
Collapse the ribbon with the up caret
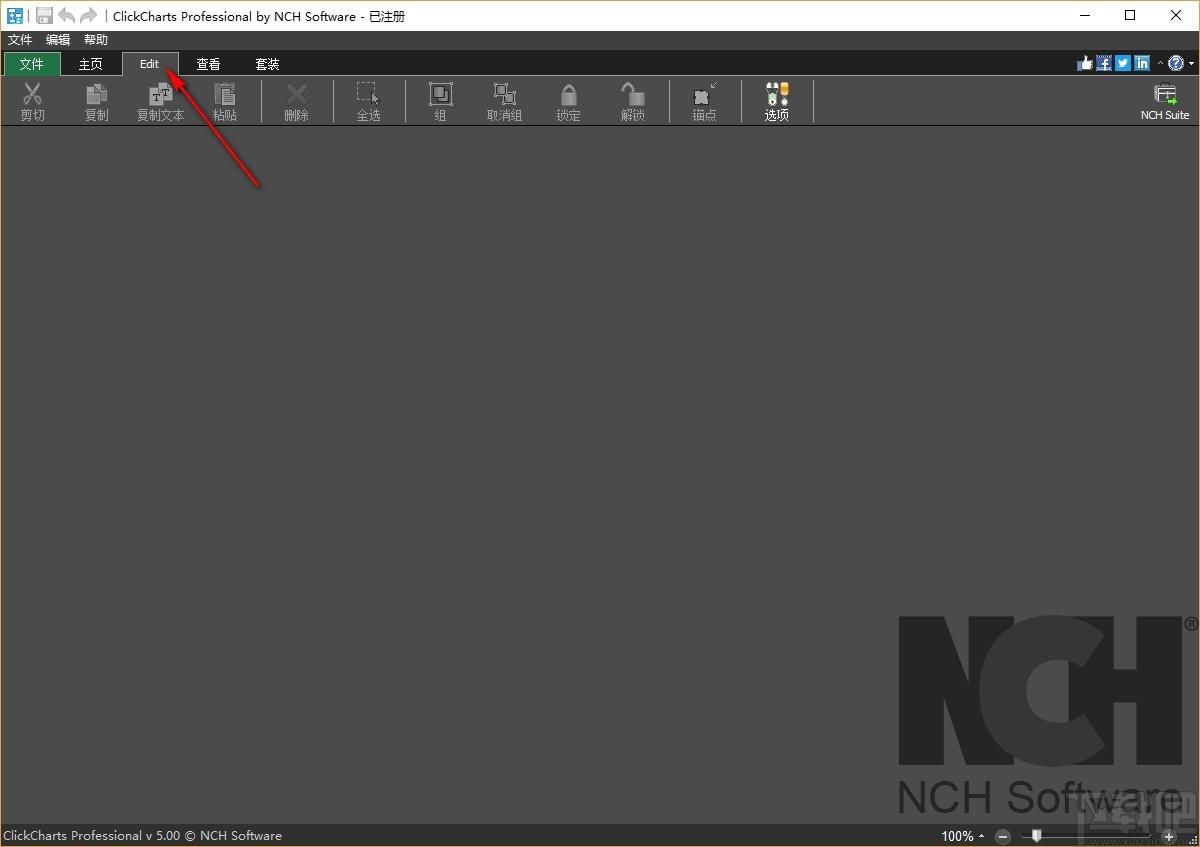click(1160, 63)
